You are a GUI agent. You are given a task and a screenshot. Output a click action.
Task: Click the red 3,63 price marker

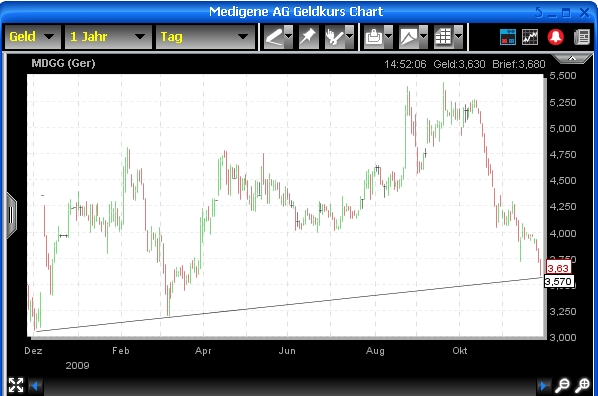pyautogui.click(x=558, y=268)
